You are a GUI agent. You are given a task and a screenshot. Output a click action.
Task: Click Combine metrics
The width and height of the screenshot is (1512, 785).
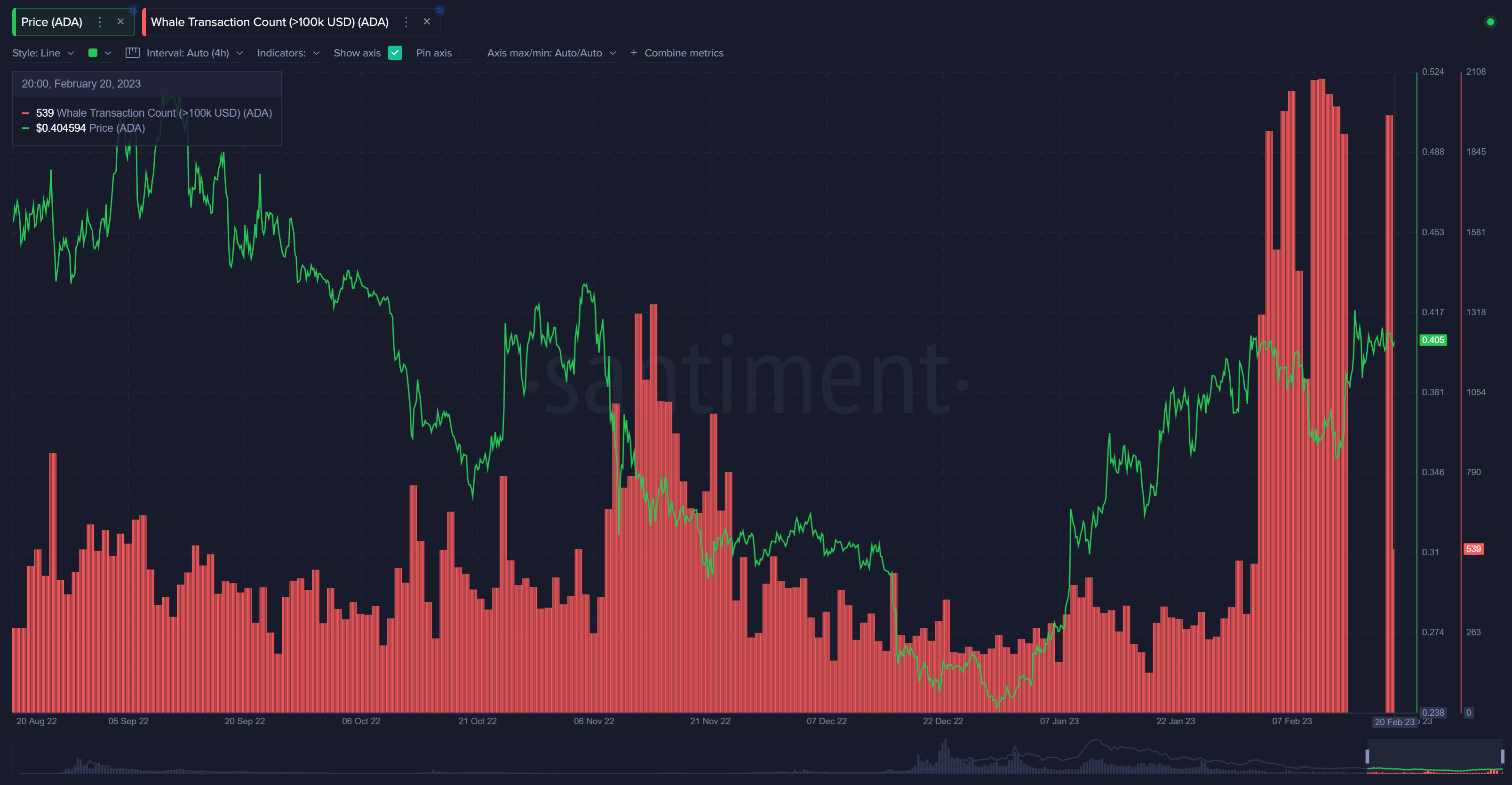coord(683,53)
